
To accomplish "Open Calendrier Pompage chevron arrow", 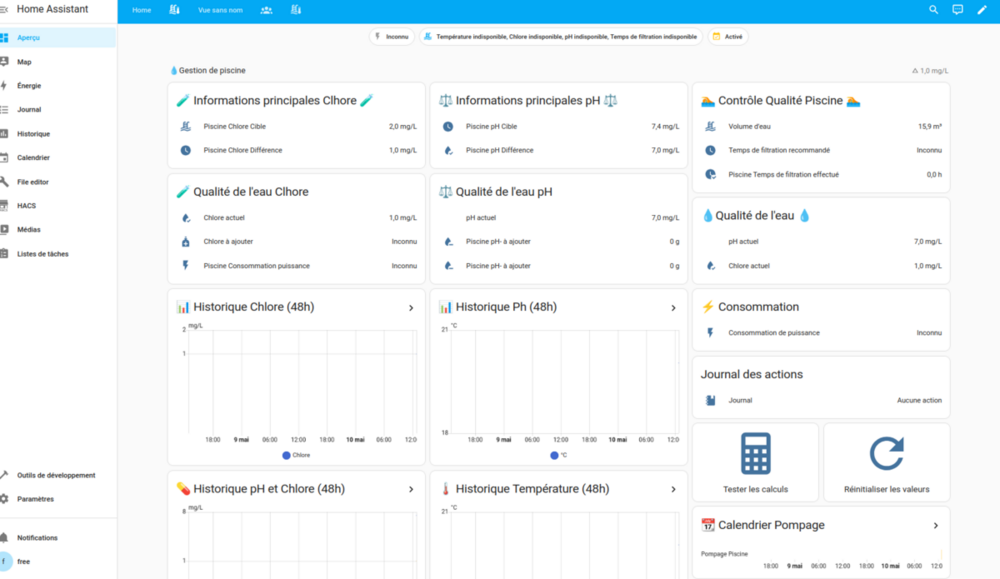I will (x=936, y=526).
